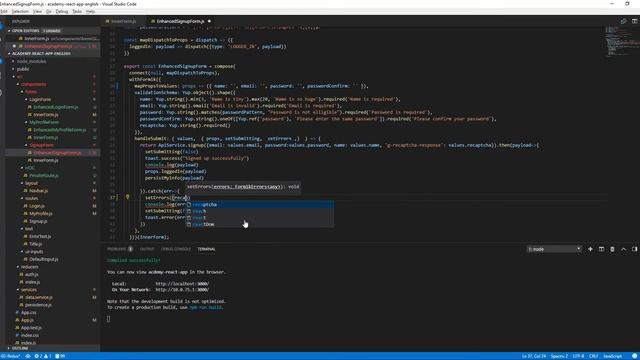Switch to the OUTPUT panel tab
The image size is (640, 360).
coord(147,249)
